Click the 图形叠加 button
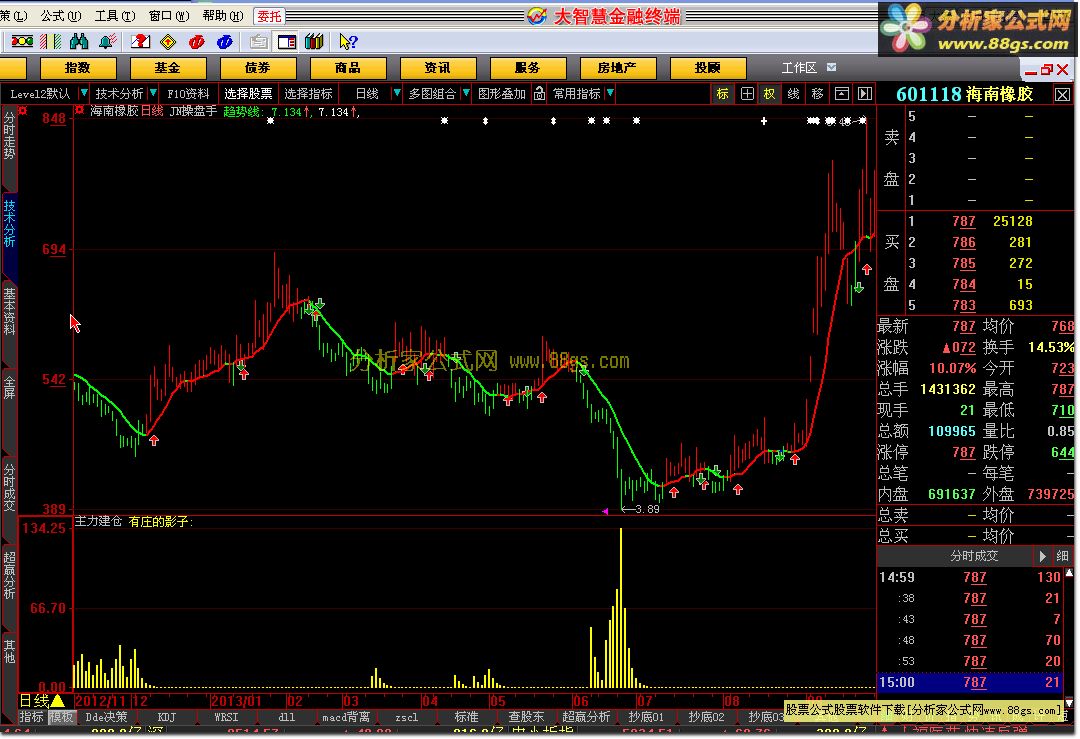The width and height of the screenshot is (1080, 739). 502,94
